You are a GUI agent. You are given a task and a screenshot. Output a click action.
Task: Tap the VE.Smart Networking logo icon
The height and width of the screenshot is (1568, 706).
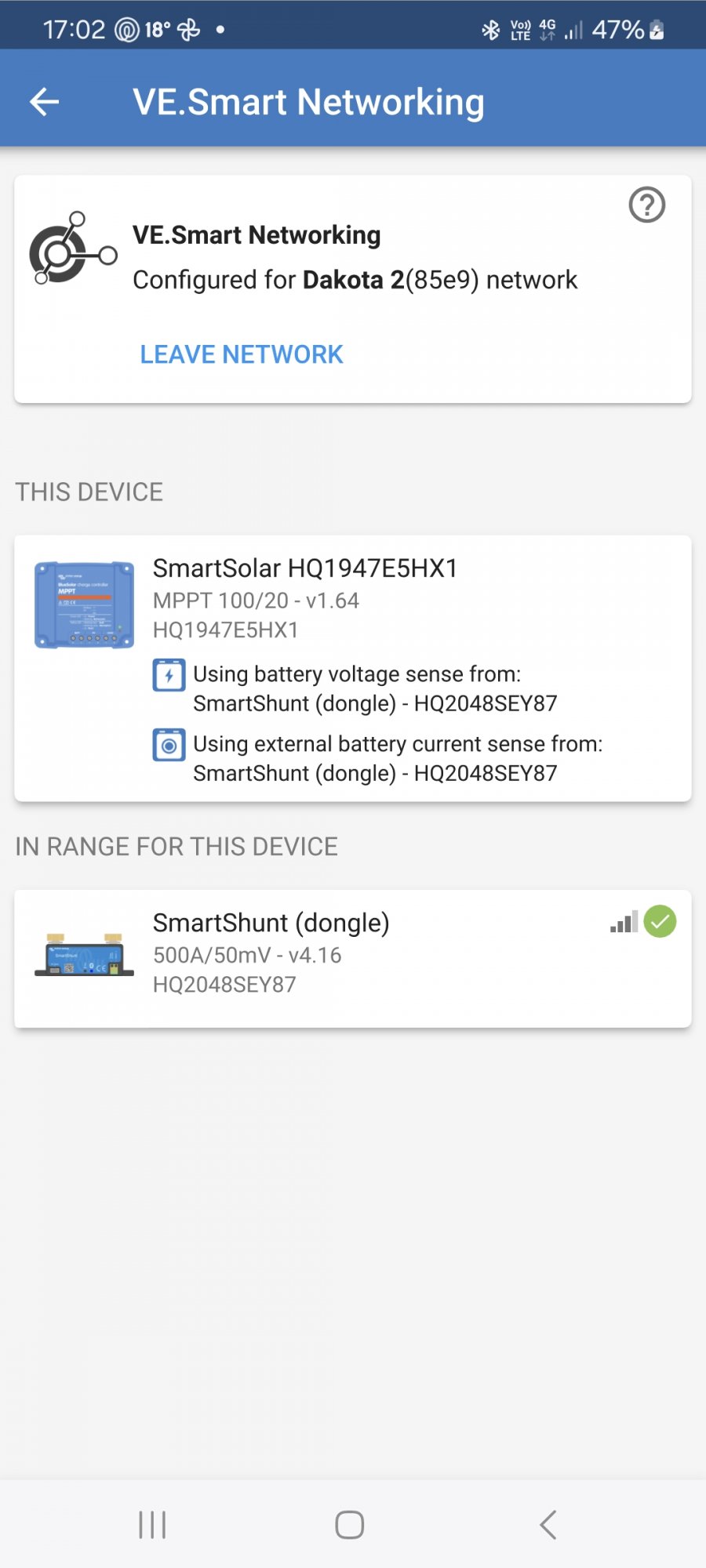(72, 249)
